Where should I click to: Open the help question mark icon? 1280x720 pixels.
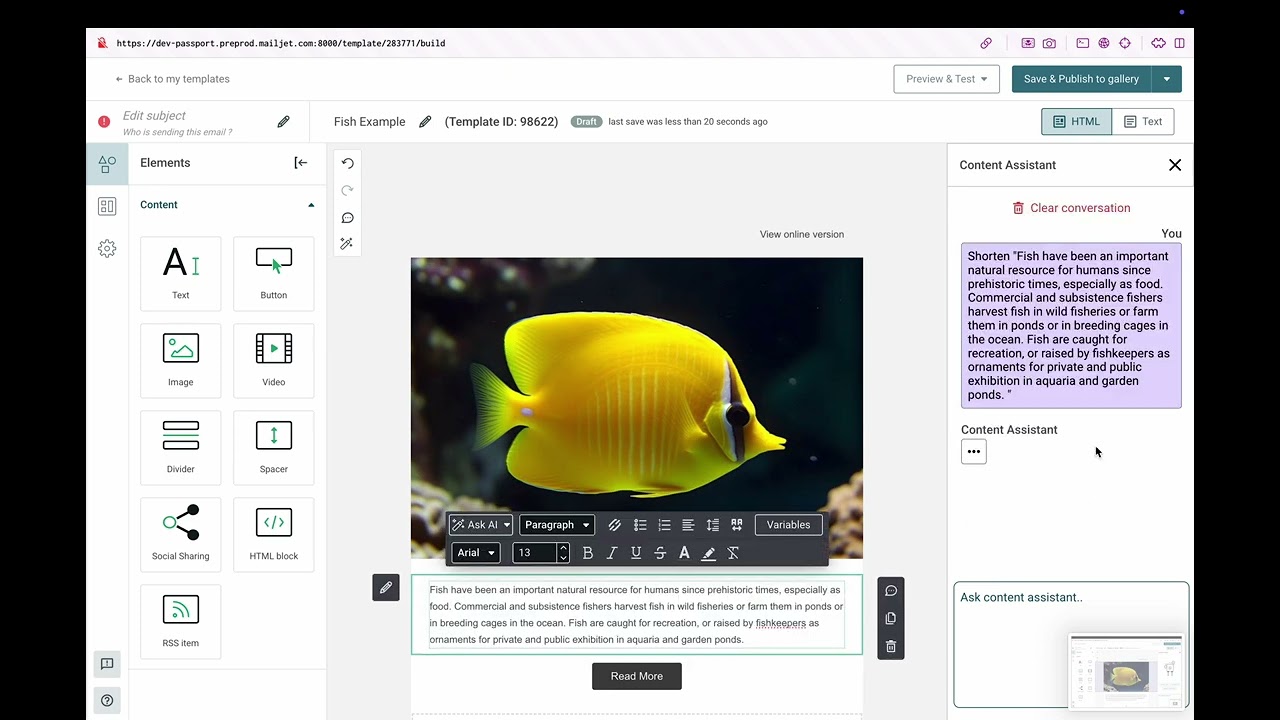pos(107,700)
